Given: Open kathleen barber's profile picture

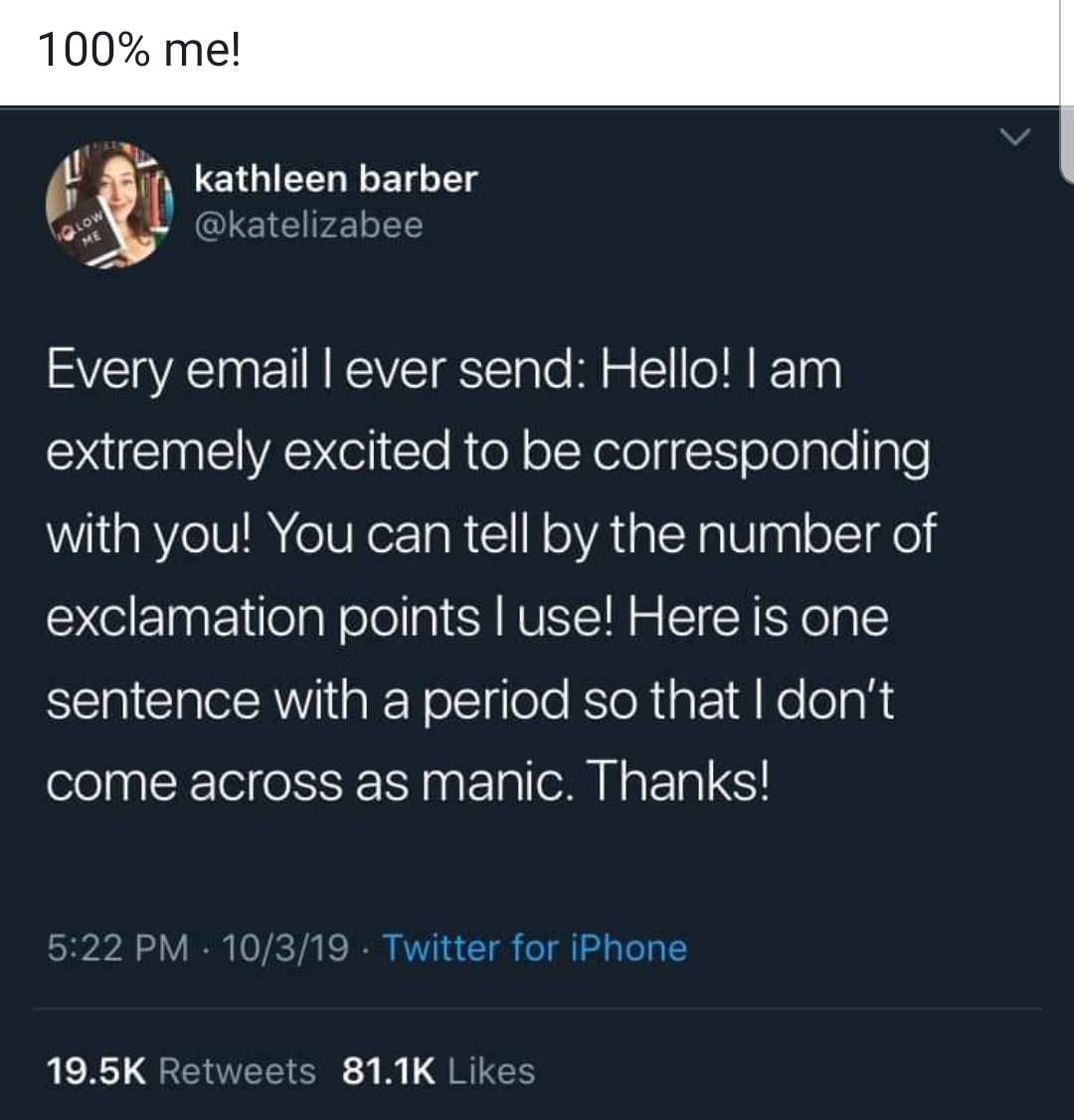Looking at the screenshot, I should [109, 204].
